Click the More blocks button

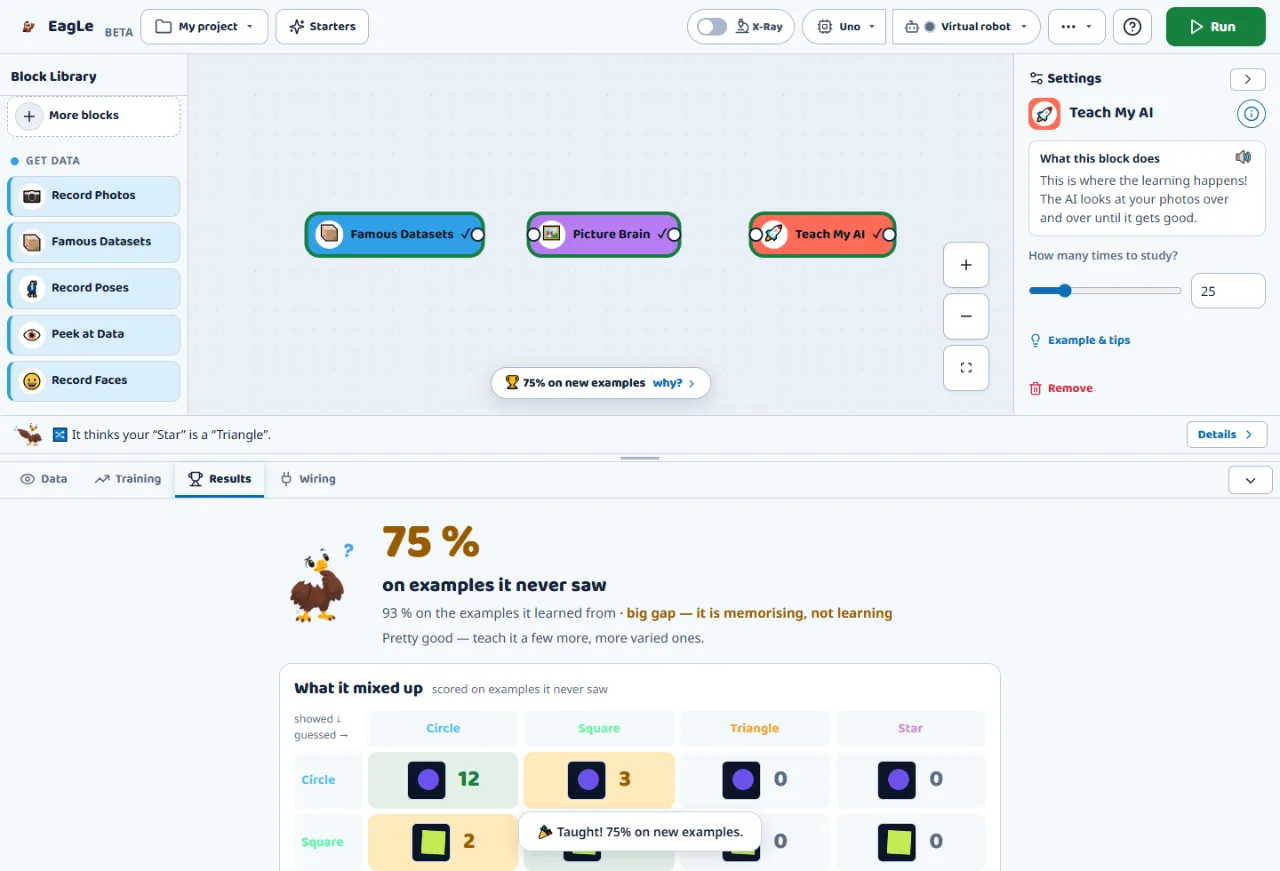point(94,116)
